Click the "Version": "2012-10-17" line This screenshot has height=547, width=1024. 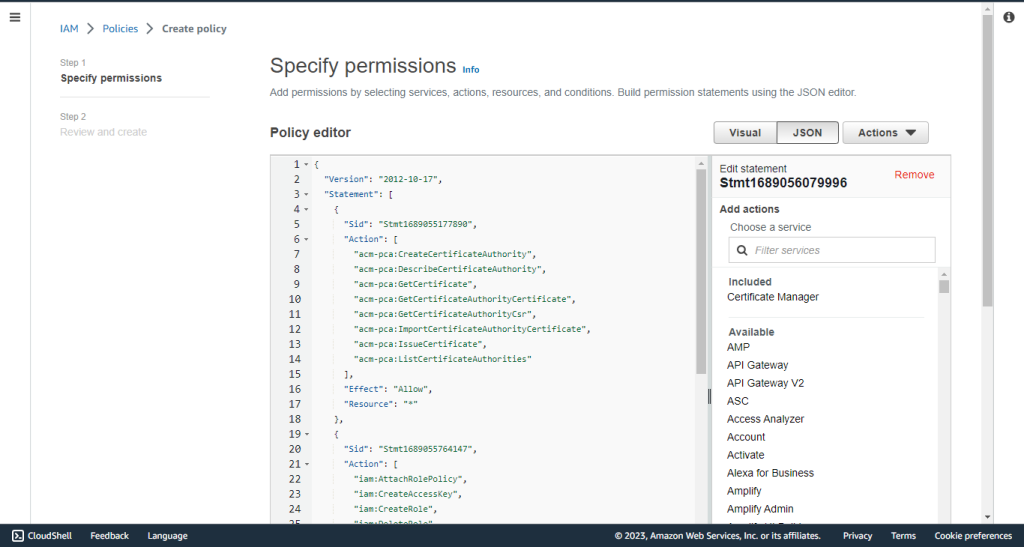click(383, 180)
